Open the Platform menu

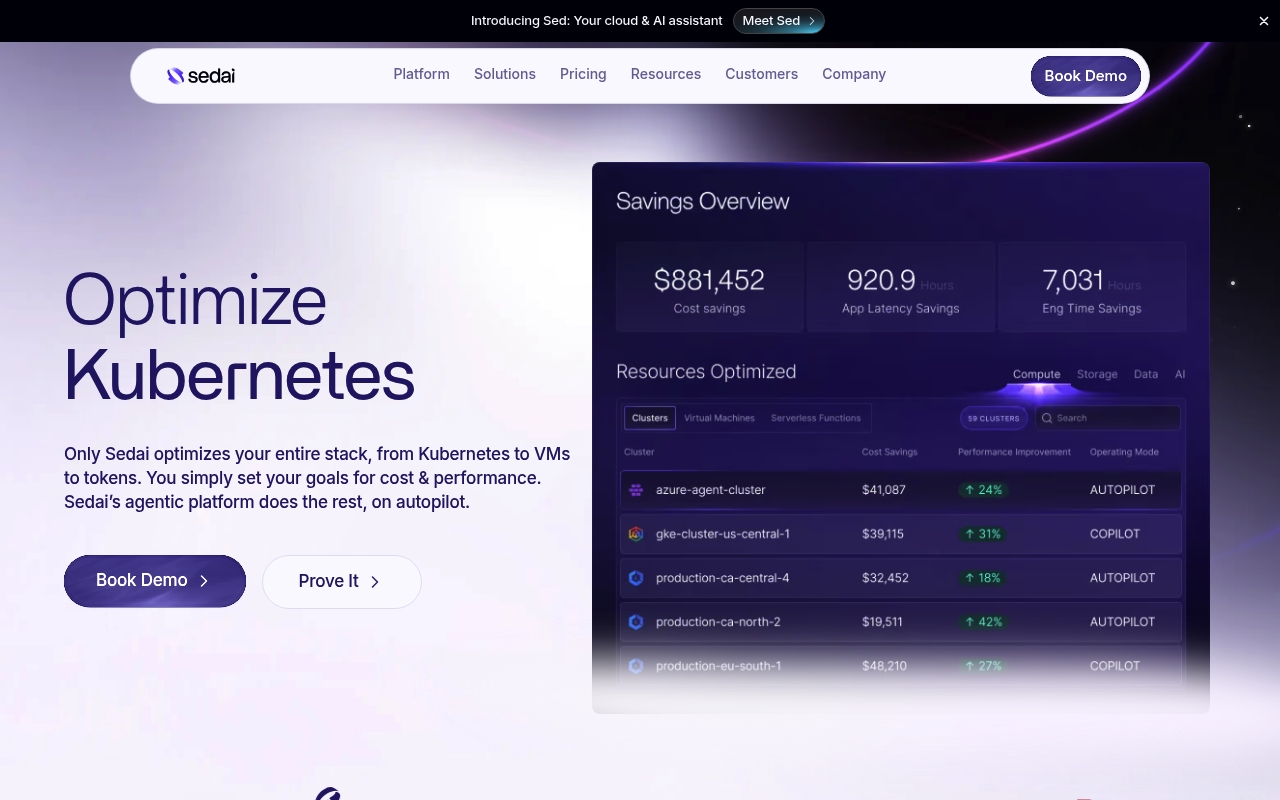421,74
